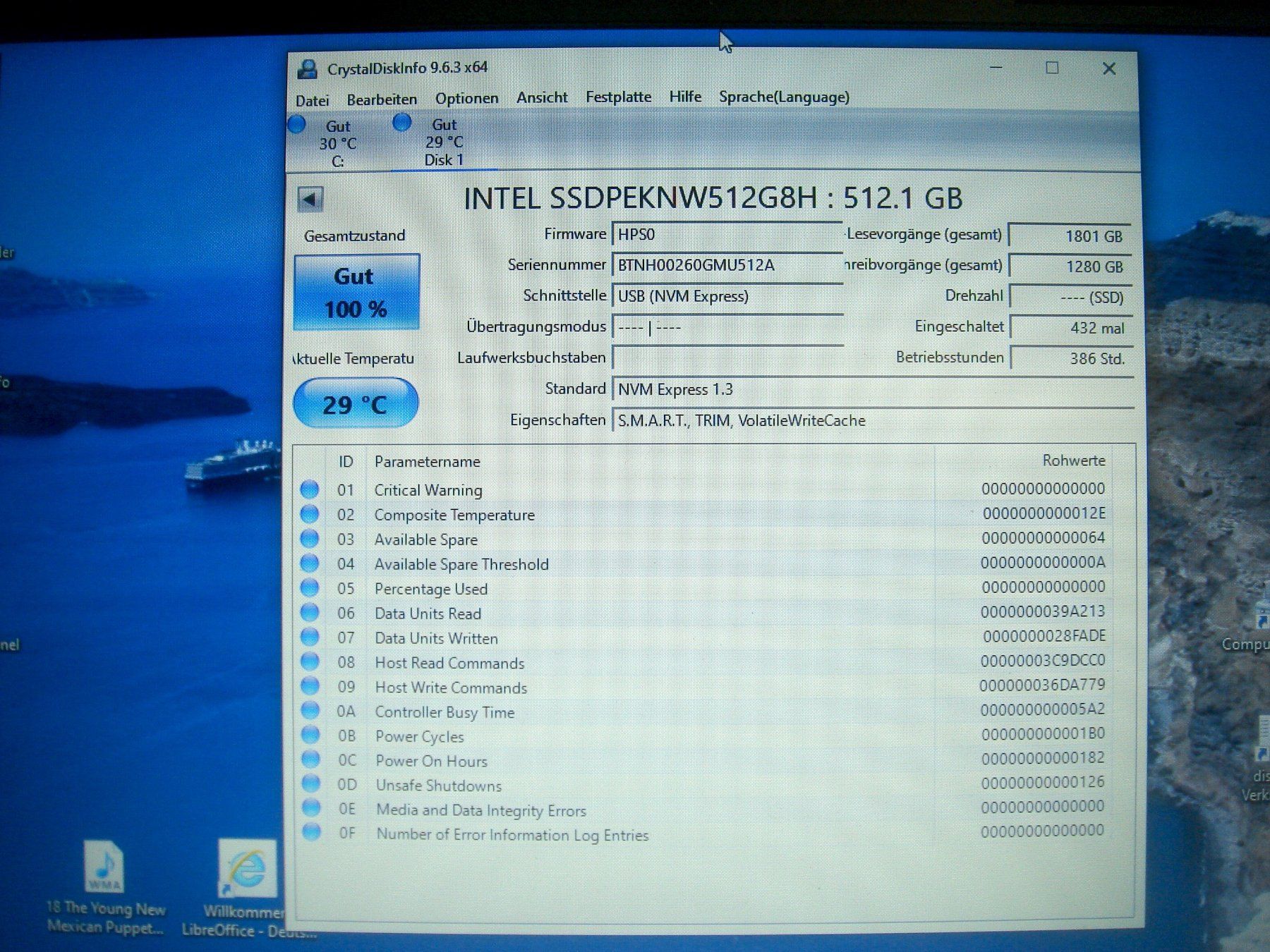1270x952 pixels.
Task: Click the blue dot next to Percentage Used
Action: [x=310, y=587]
